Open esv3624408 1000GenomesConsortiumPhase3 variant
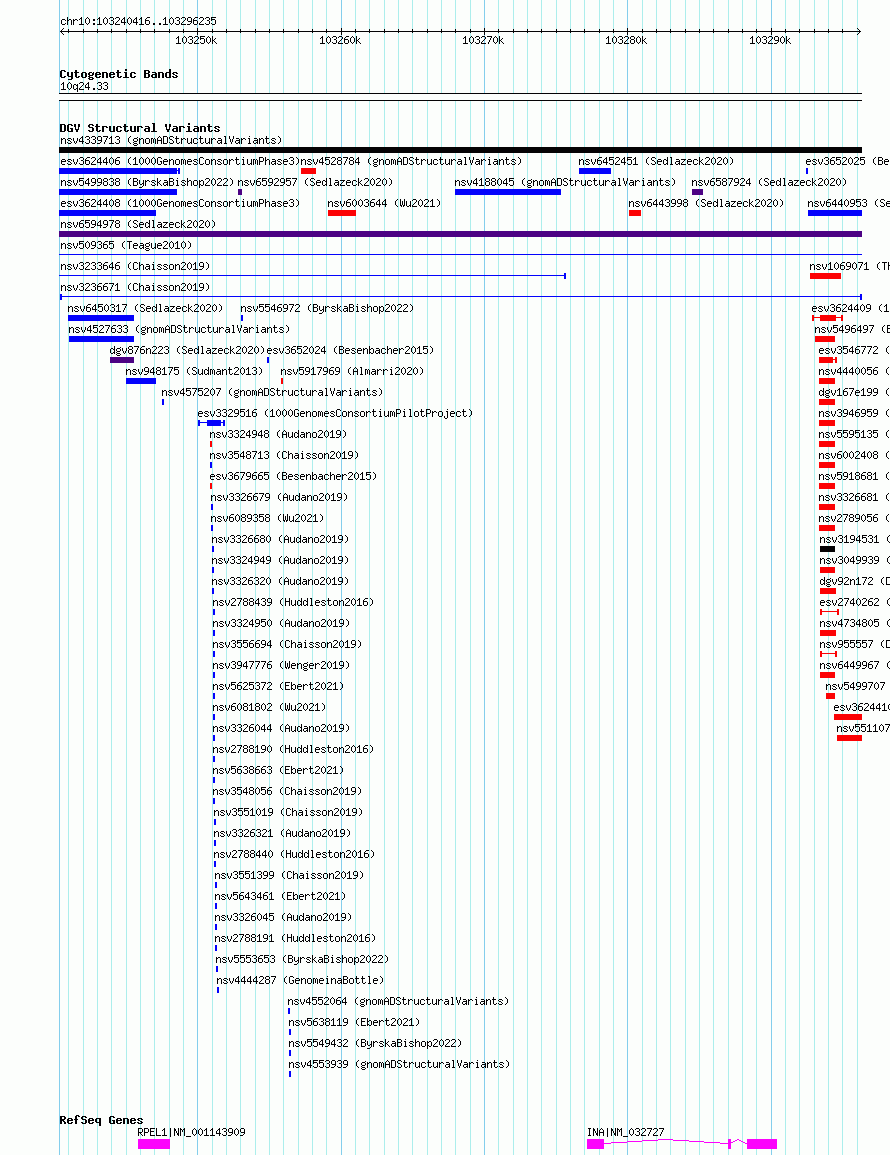 click(180, 203)
